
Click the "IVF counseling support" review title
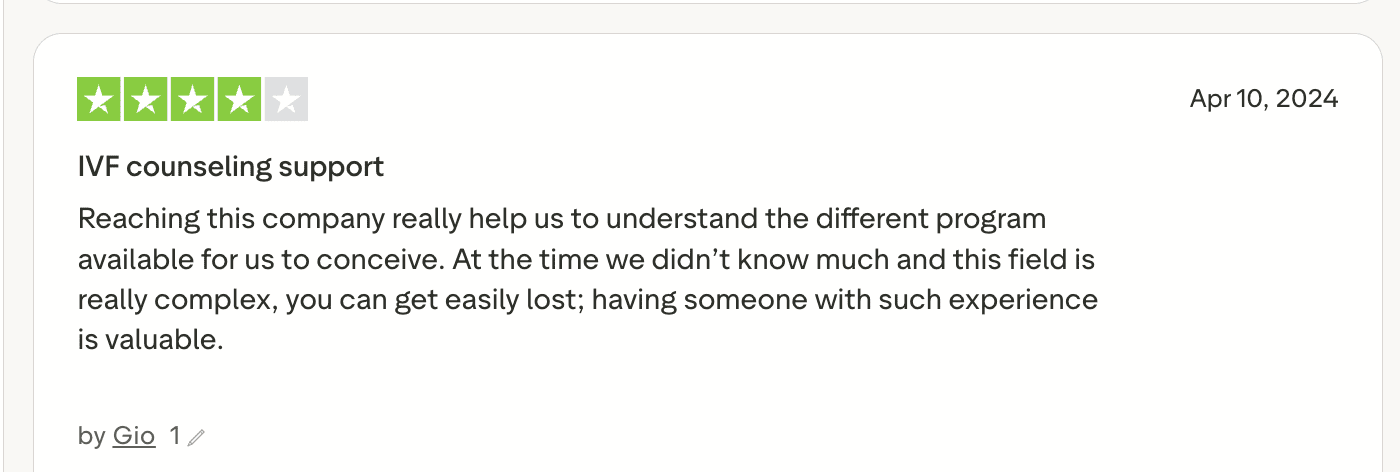pyautogui.click(x=231, y=167)
